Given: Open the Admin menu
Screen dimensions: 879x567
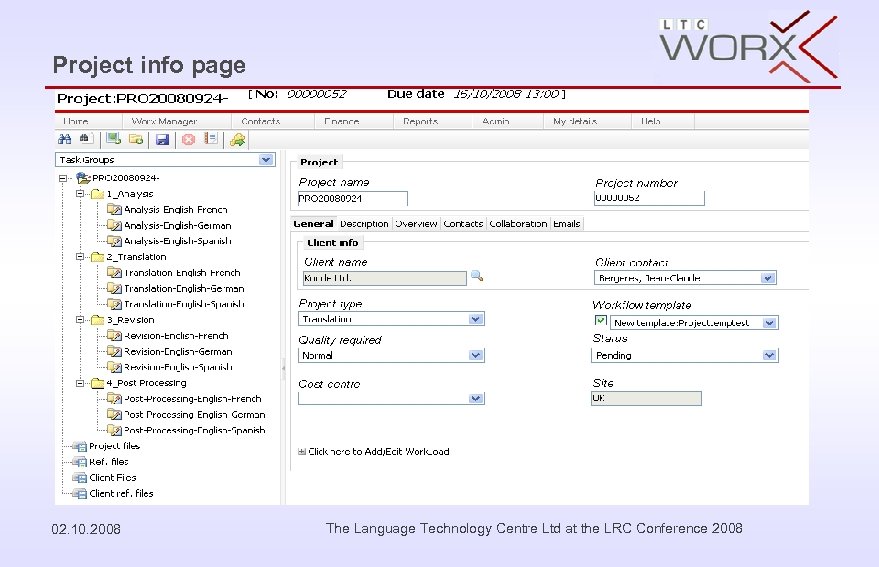Looking at the screenshot, I should pyautogui.click(x=496, y=121).
